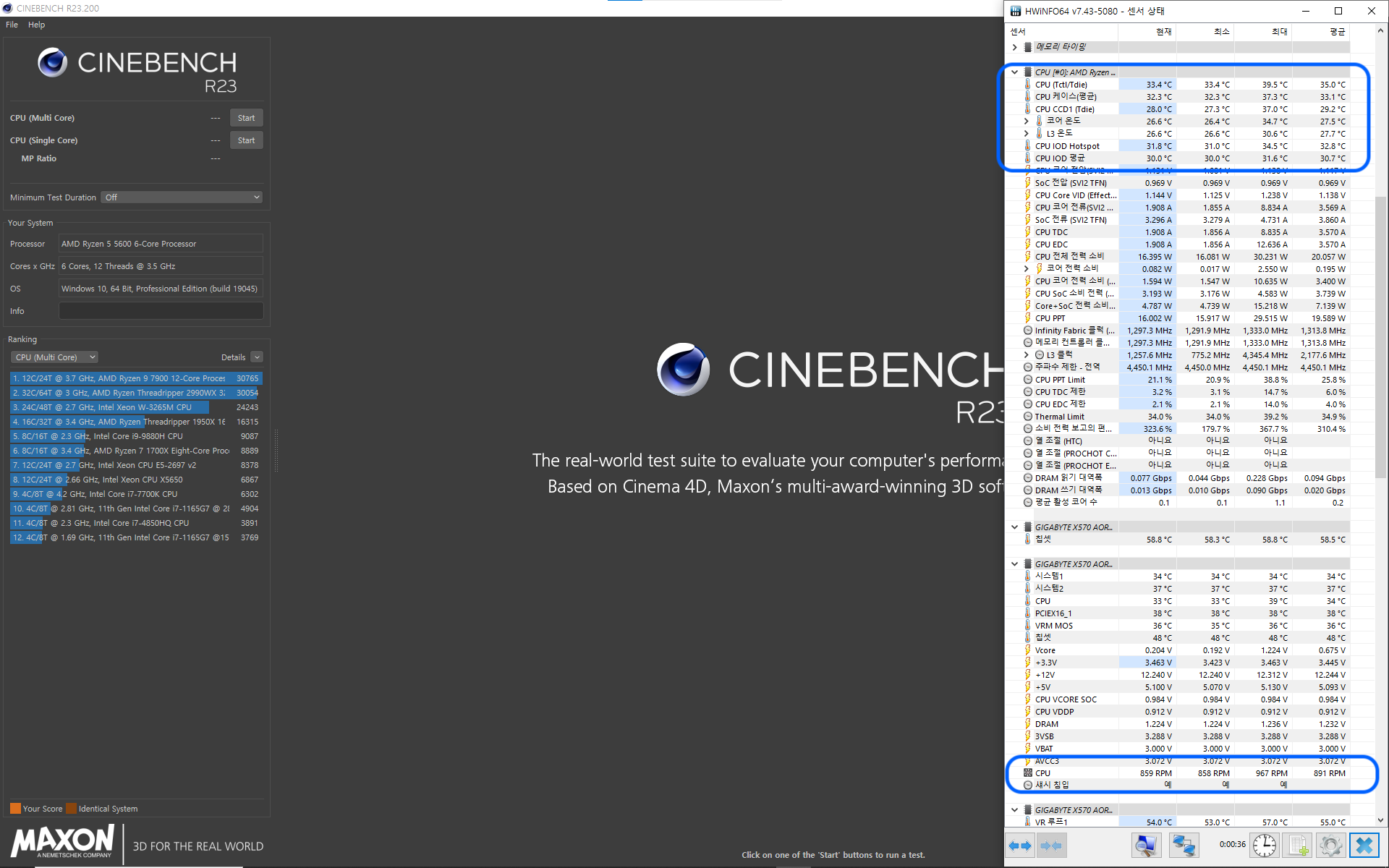The image size is (1389, 868).
Task: Reset the elapsed timer clock icon
Action: (x=1265, y=846)
